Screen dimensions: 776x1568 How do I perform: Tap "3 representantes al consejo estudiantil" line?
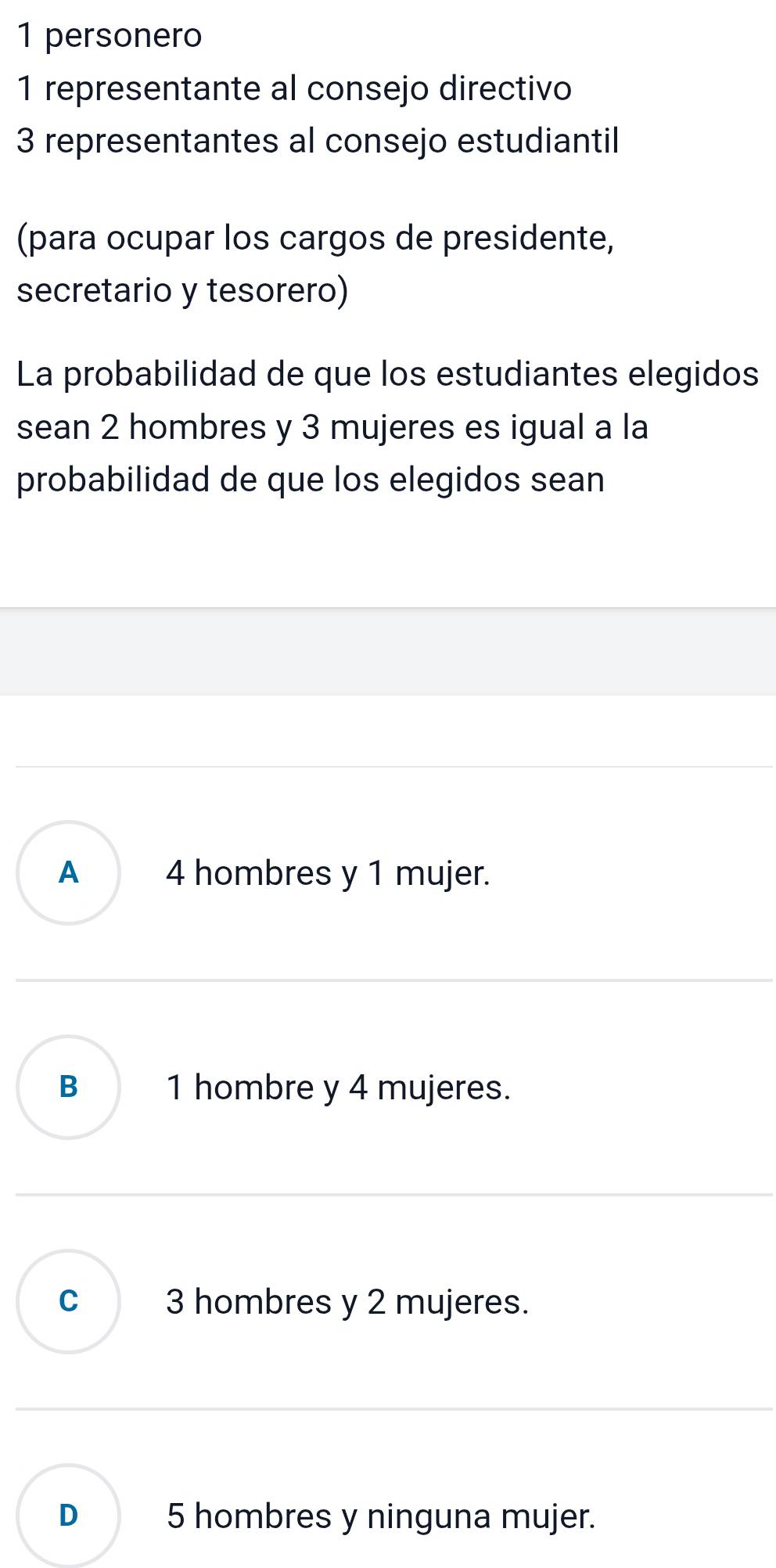[318, 141]
